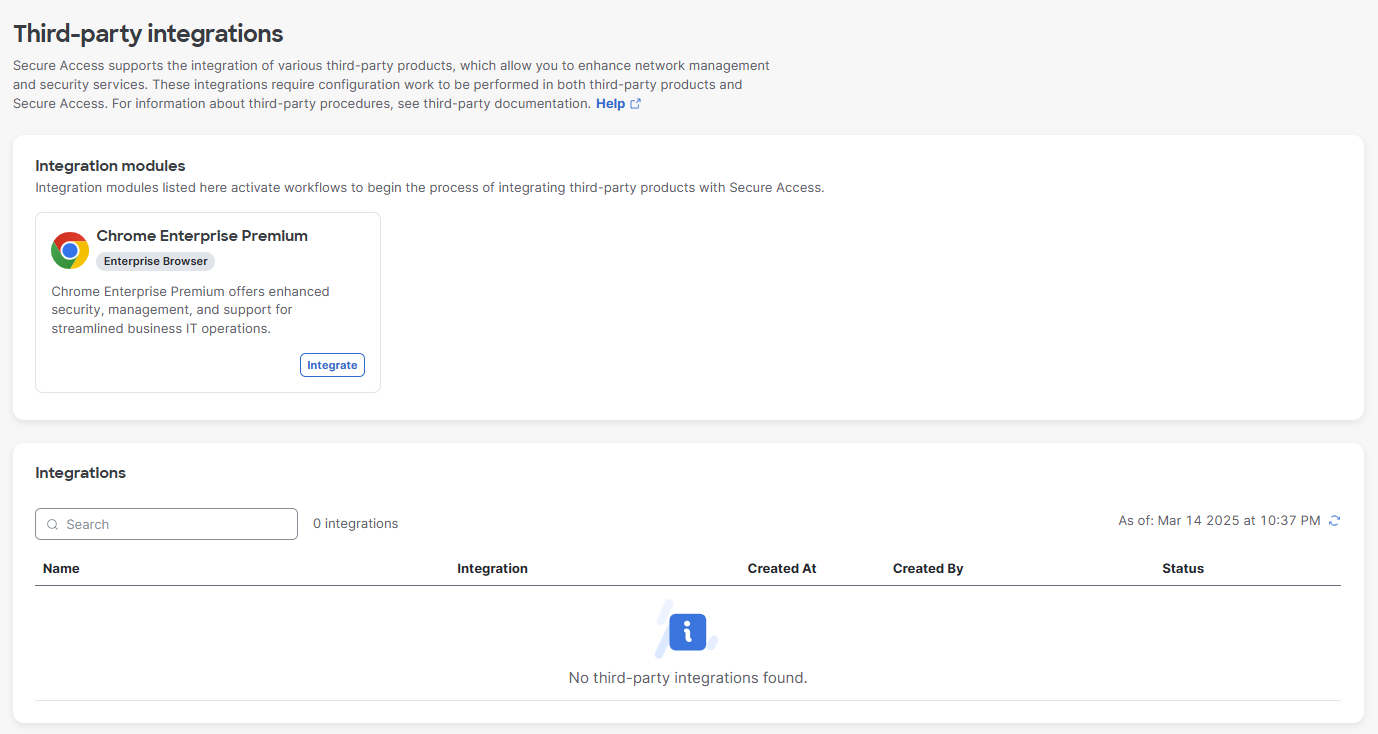Image resolution: width=1378 pixels, height=734 pixels.
Task: Click the Third-party integrations page title
Action: pyautogui.click(x=148, y=34)
